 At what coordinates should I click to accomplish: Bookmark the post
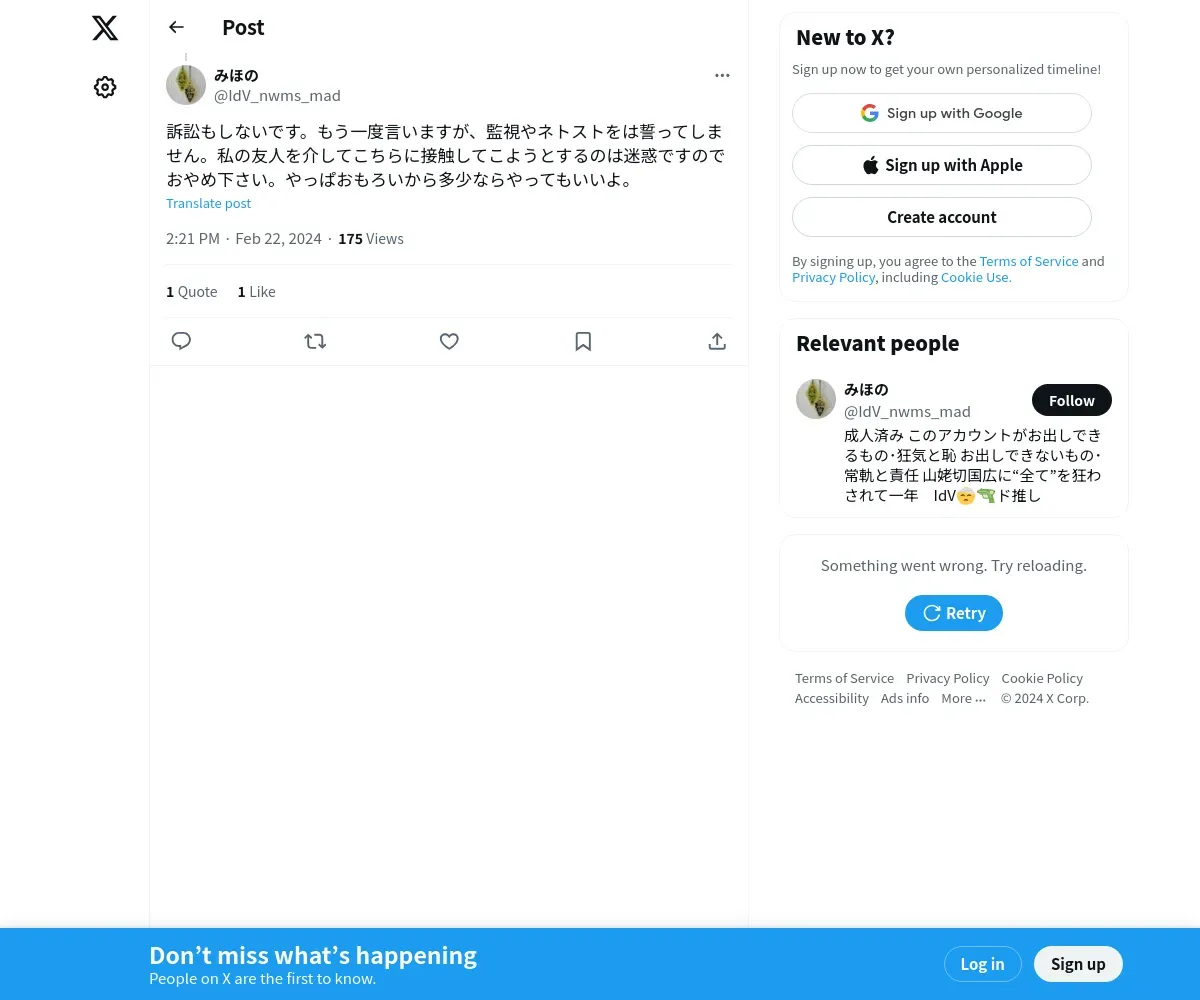click(x=583, y=341)
